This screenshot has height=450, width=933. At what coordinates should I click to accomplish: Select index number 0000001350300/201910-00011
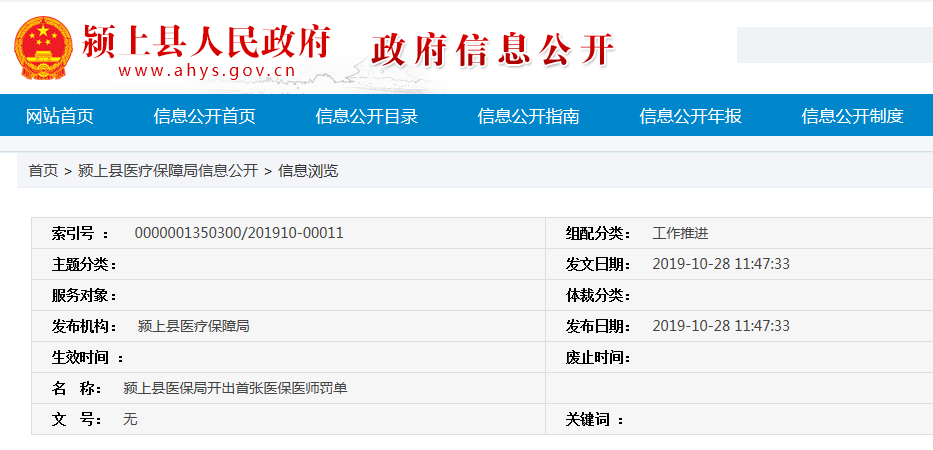pos(239,233)
